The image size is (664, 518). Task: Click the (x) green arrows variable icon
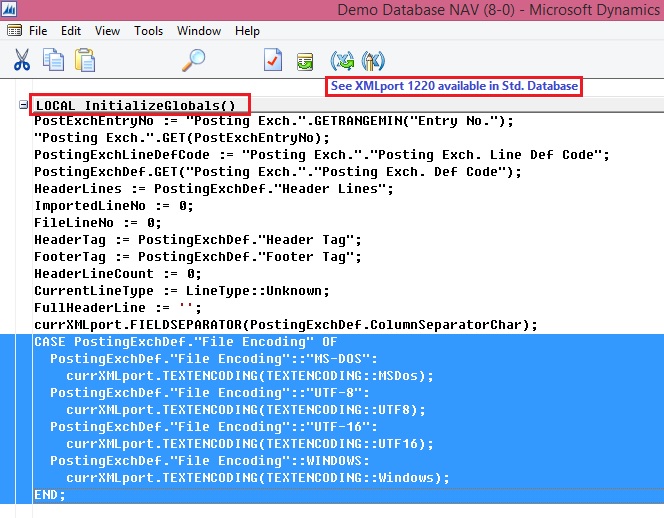(342, 61)
